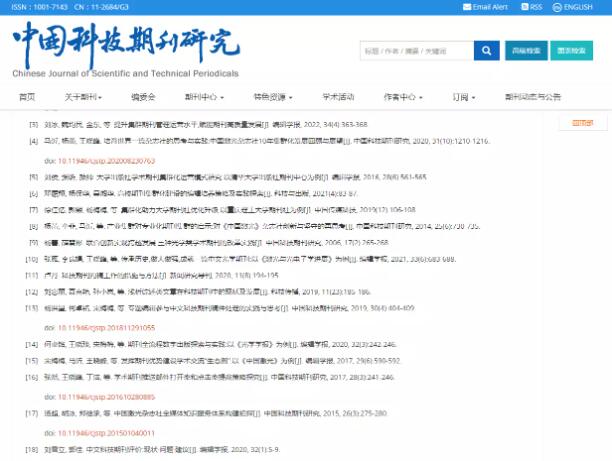Screen dimensions: 612x461
Task: Click the CN: 11-2684/G3 text
Action: 101,7
